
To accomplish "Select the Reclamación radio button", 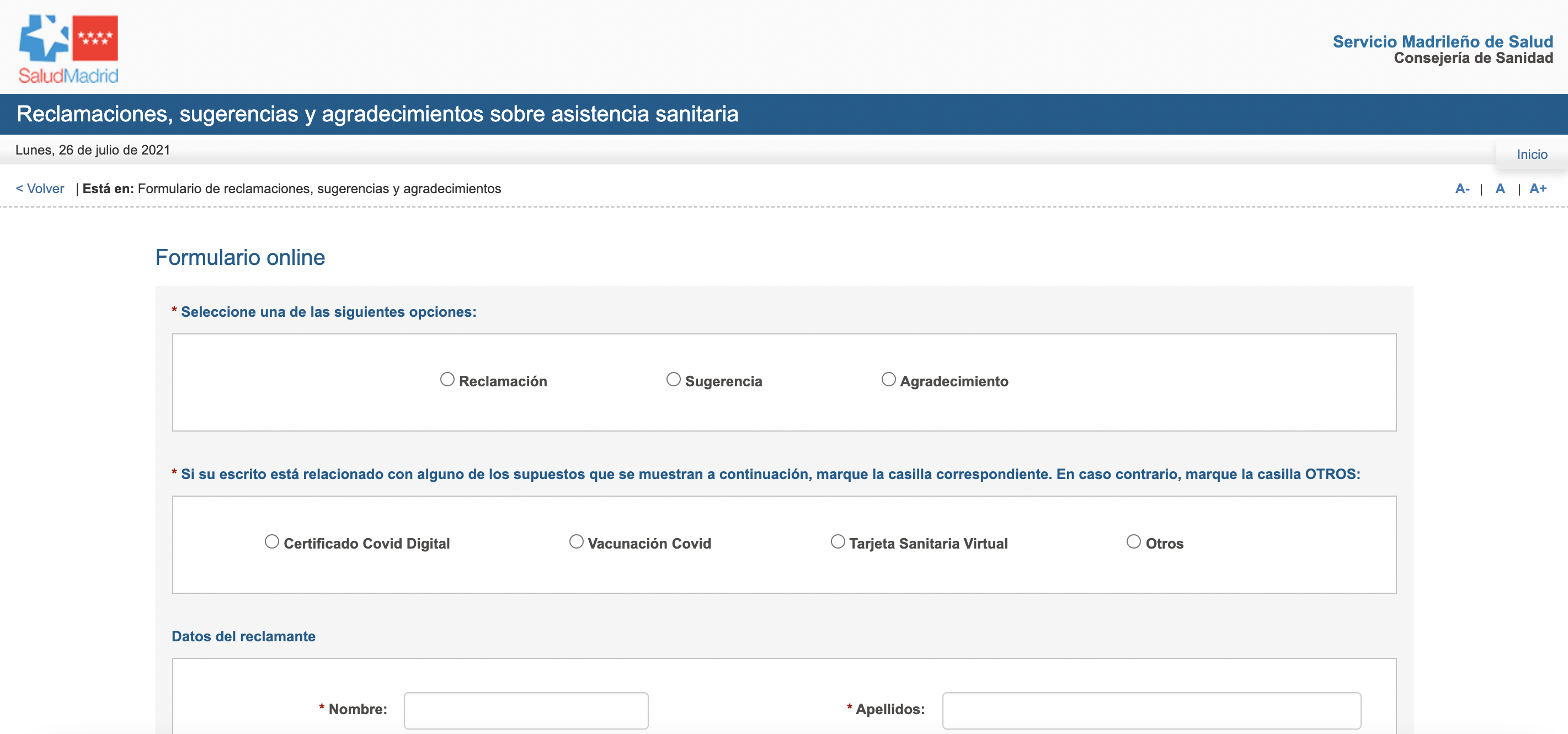I will [x=447, y=380].
